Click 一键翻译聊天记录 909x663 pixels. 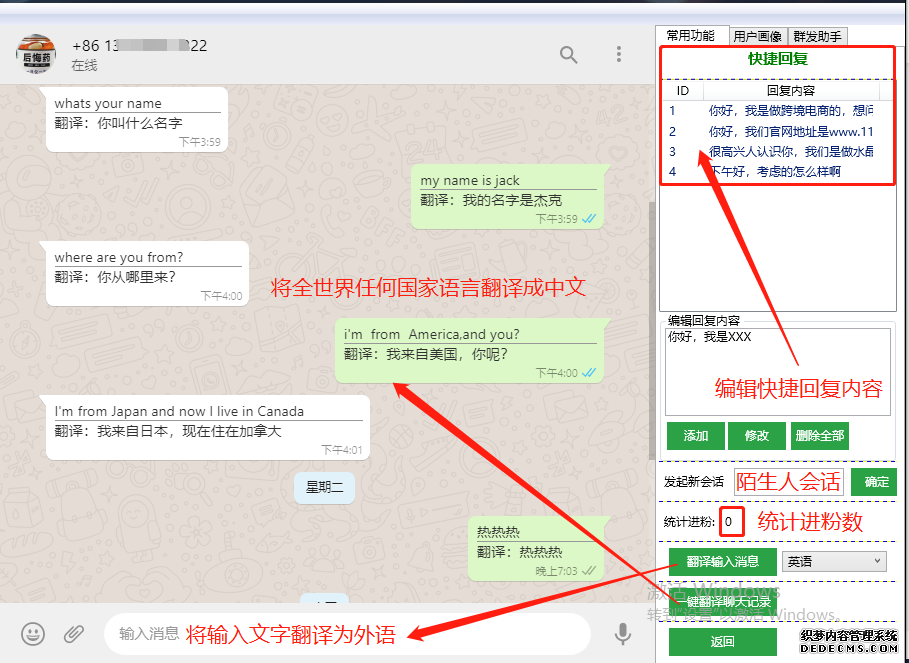pyautogui.click(x=722, y=602)
